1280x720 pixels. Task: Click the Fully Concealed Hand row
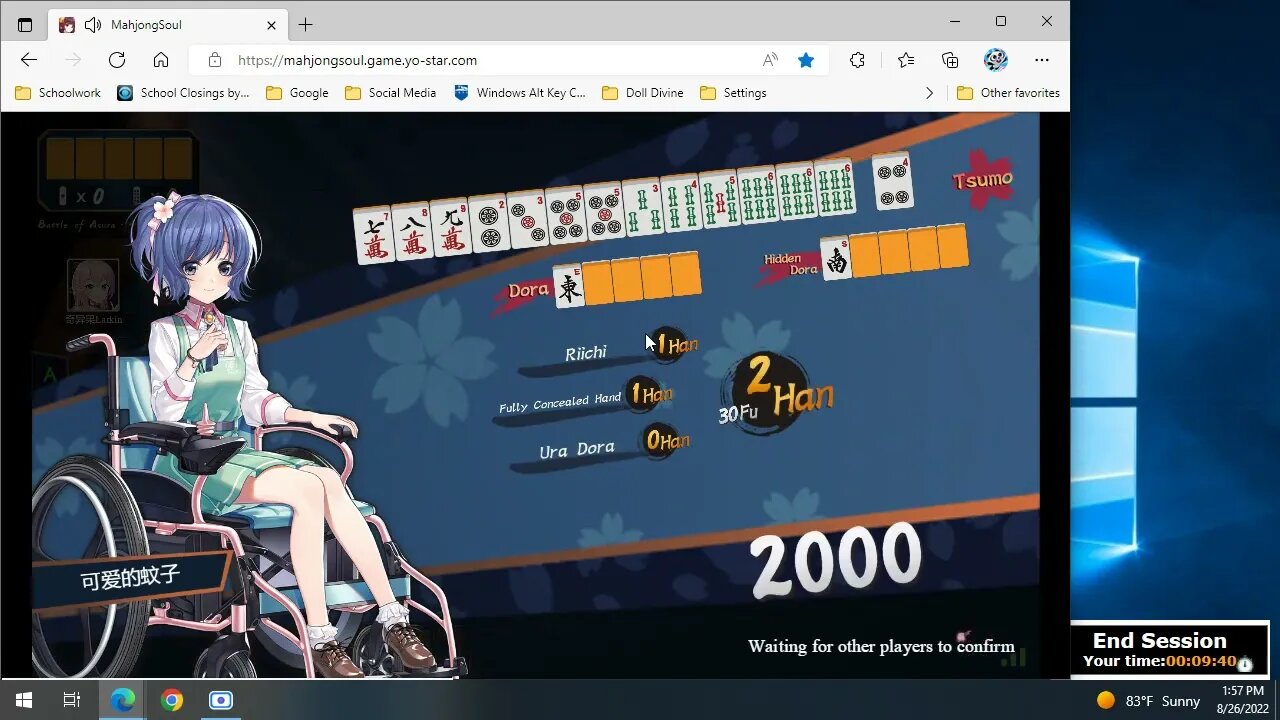585,400
